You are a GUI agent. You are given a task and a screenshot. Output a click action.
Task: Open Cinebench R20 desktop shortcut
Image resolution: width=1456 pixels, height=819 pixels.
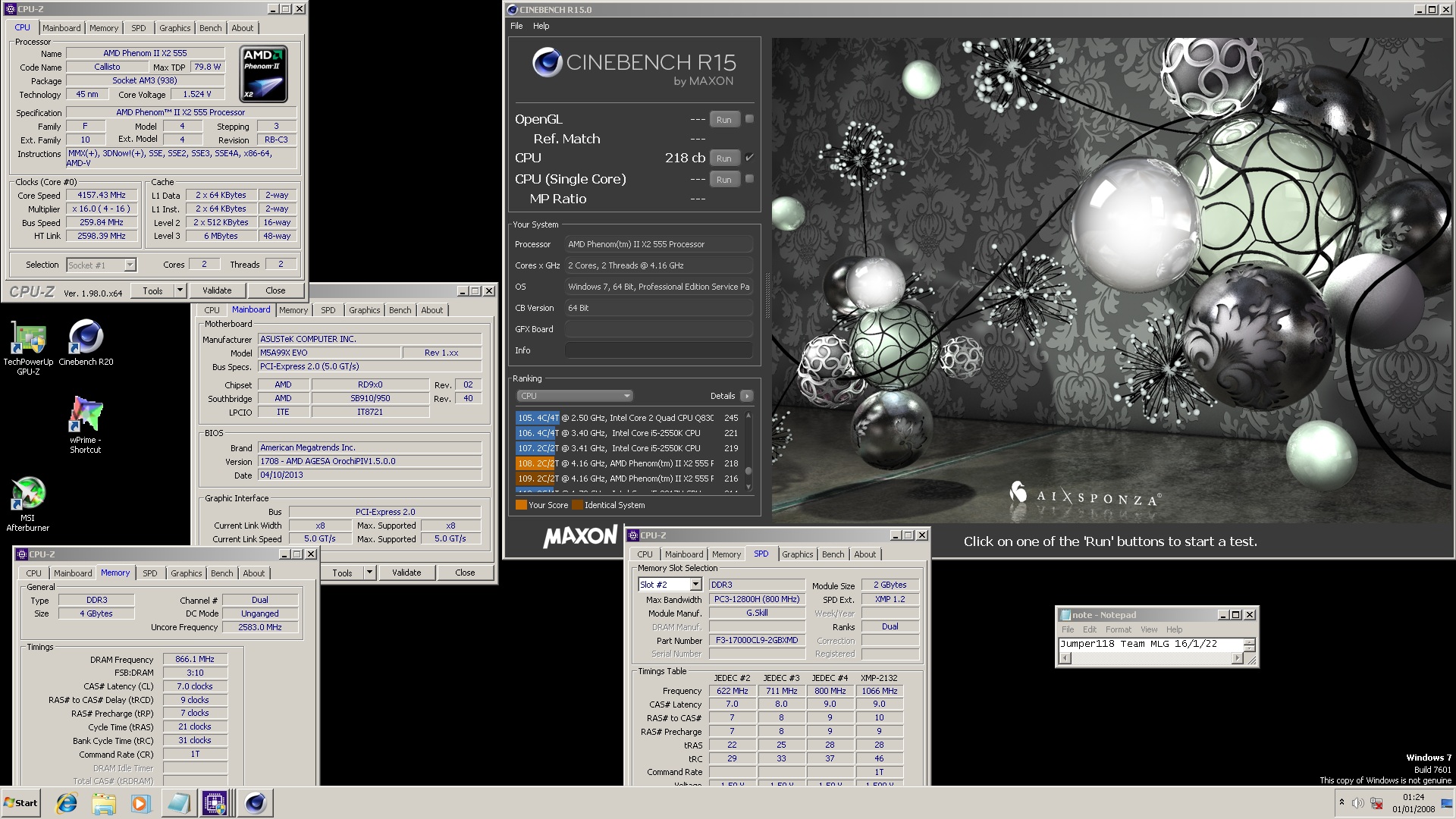click(86, 344)
